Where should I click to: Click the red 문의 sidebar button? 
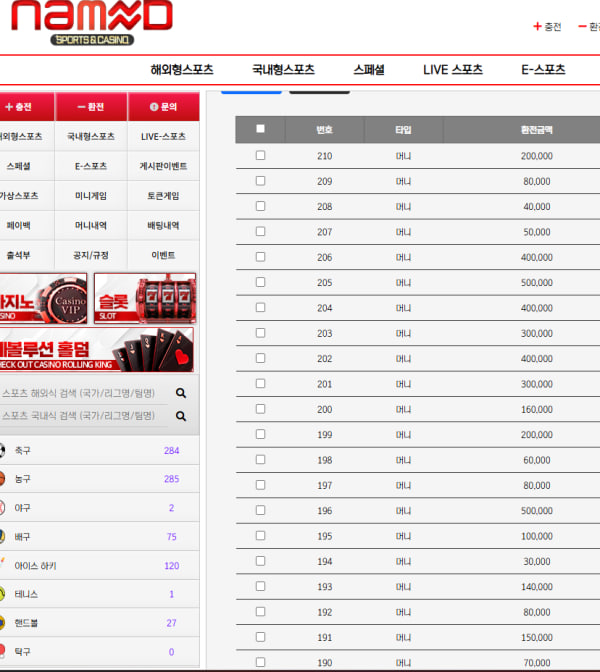[163, 107]
